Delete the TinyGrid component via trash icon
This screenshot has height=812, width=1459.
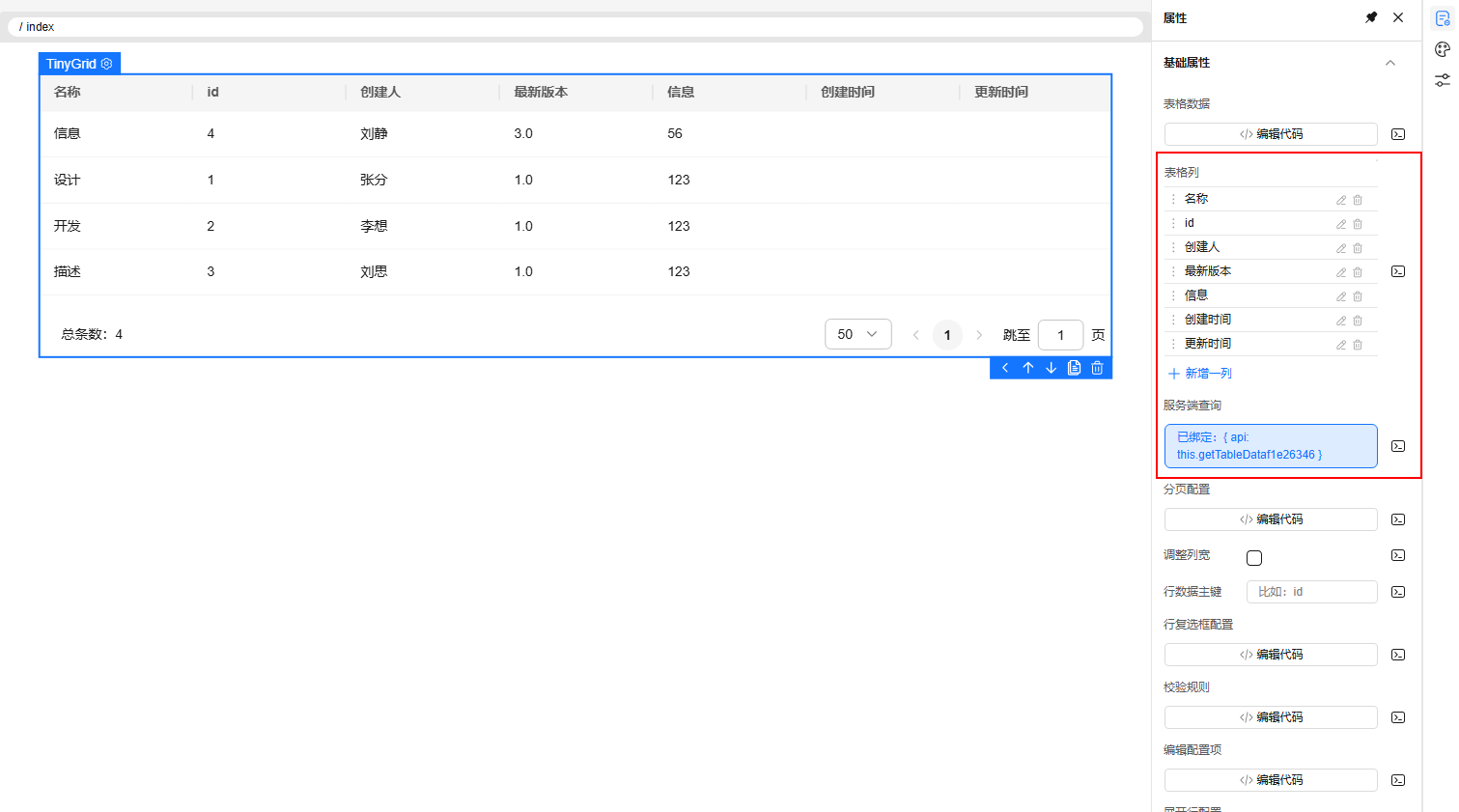(x=1097, y=368)
